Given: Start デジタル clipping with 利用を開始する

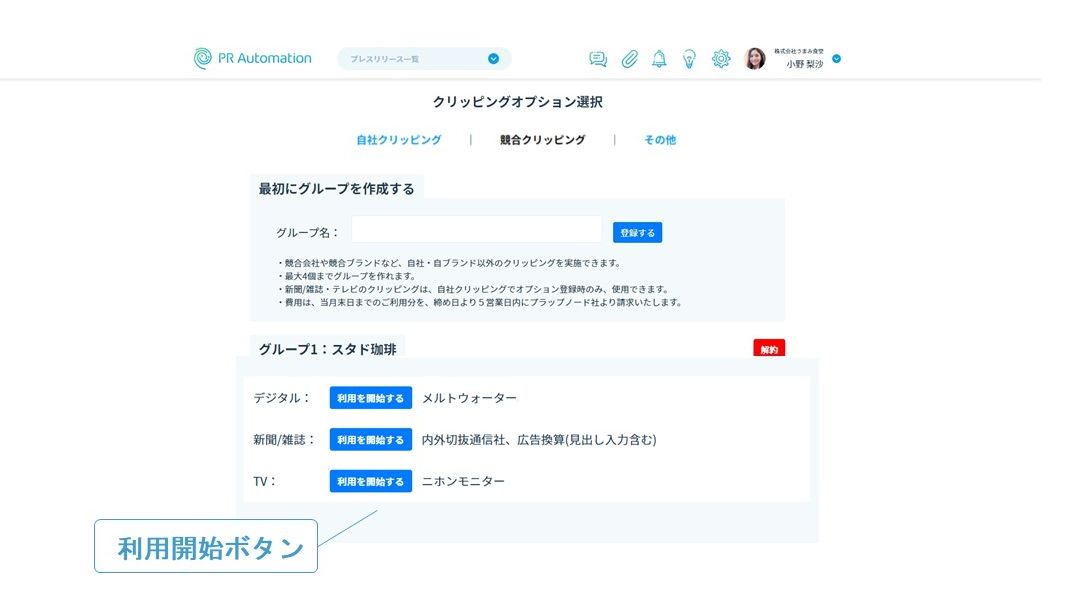Looking at the screenshot, I should (x=370, y=398).
